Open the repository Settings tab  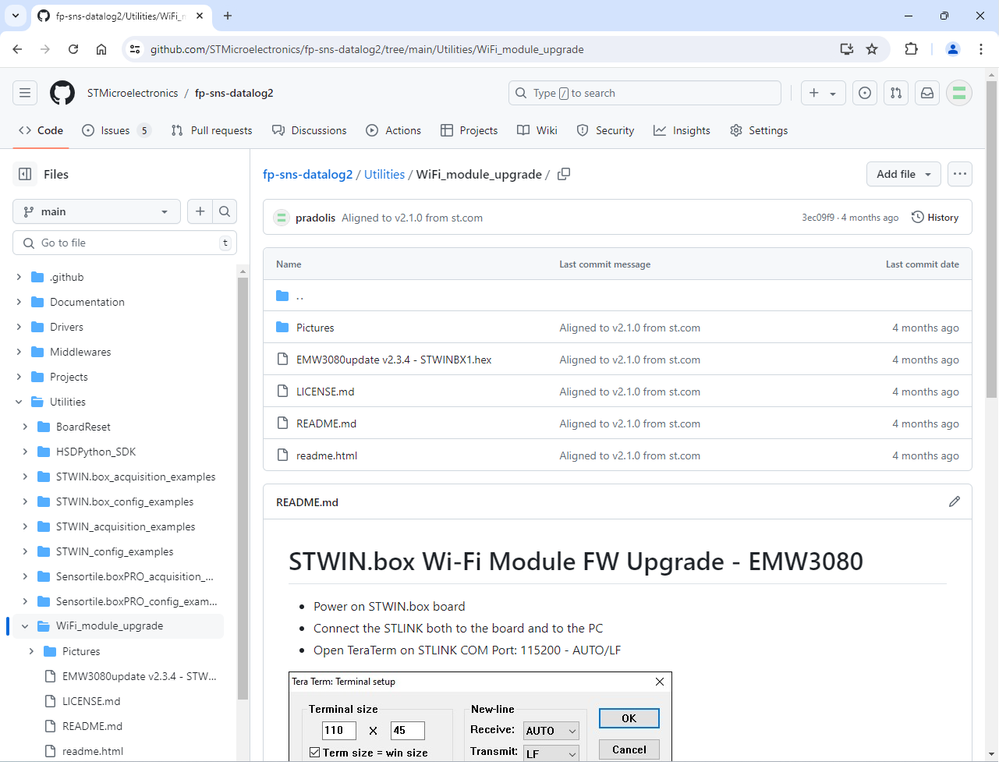[759, 131]
